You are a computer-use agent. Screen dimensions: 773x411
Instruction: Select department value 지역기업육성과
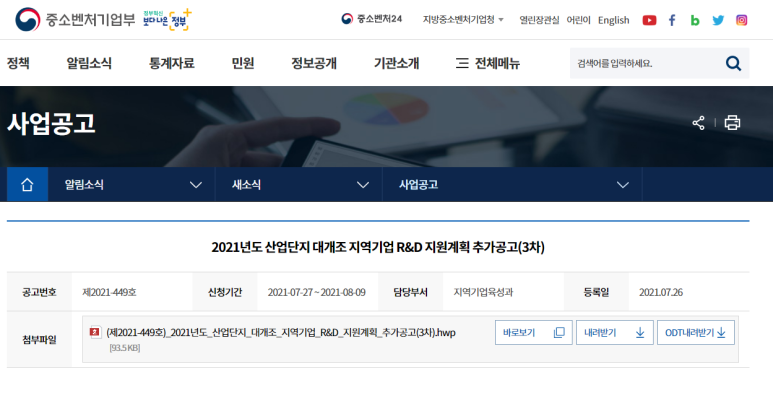pos(483,292)
